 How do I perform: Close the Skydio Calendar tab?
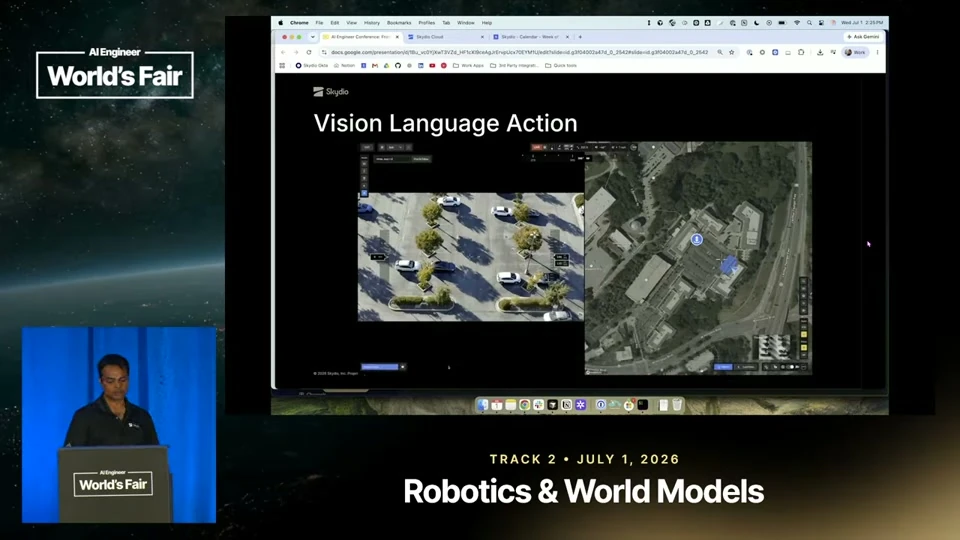567,37
